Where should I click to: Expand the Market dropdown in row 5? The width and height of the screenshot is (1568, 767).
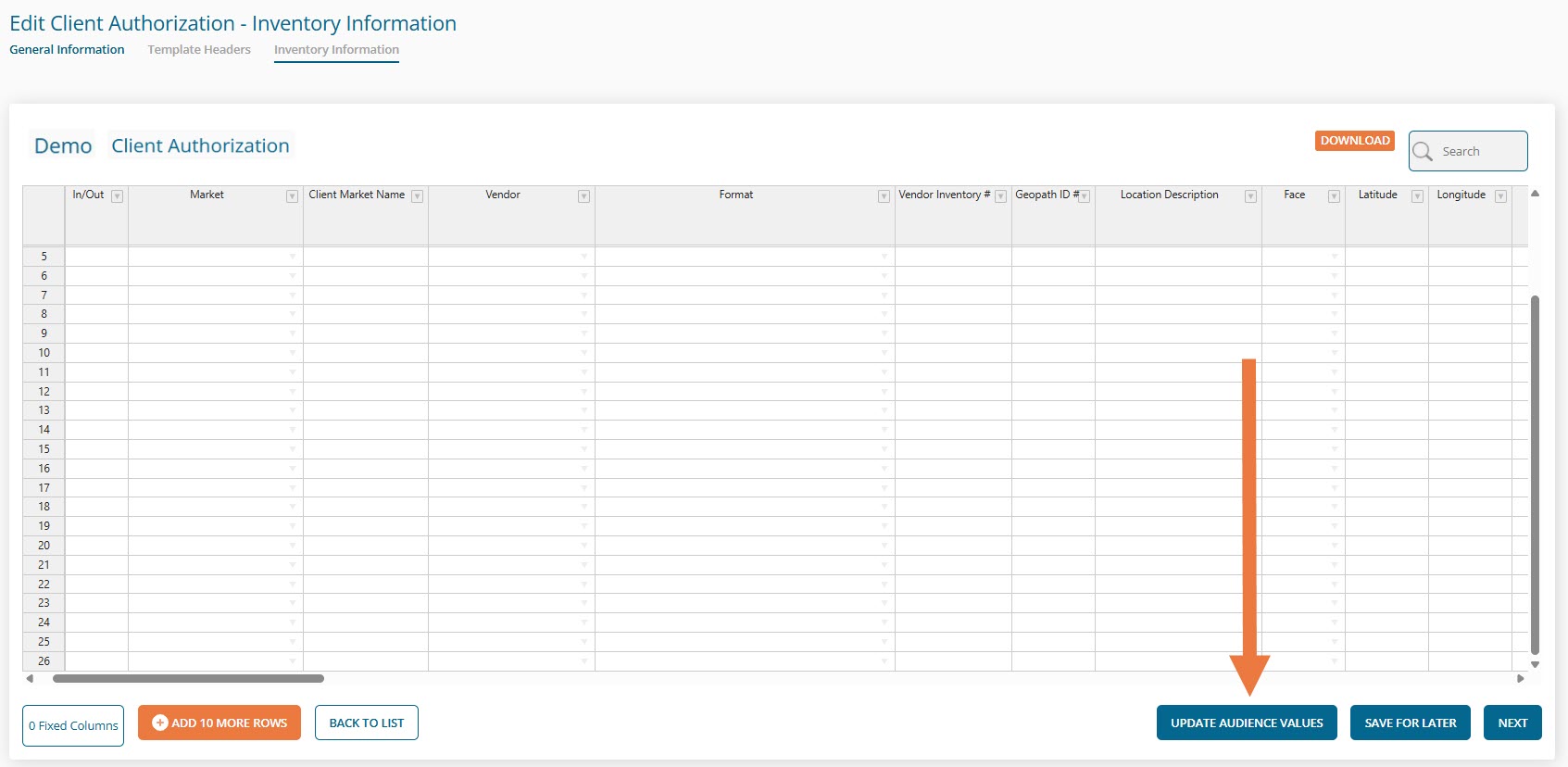(293, 257)
